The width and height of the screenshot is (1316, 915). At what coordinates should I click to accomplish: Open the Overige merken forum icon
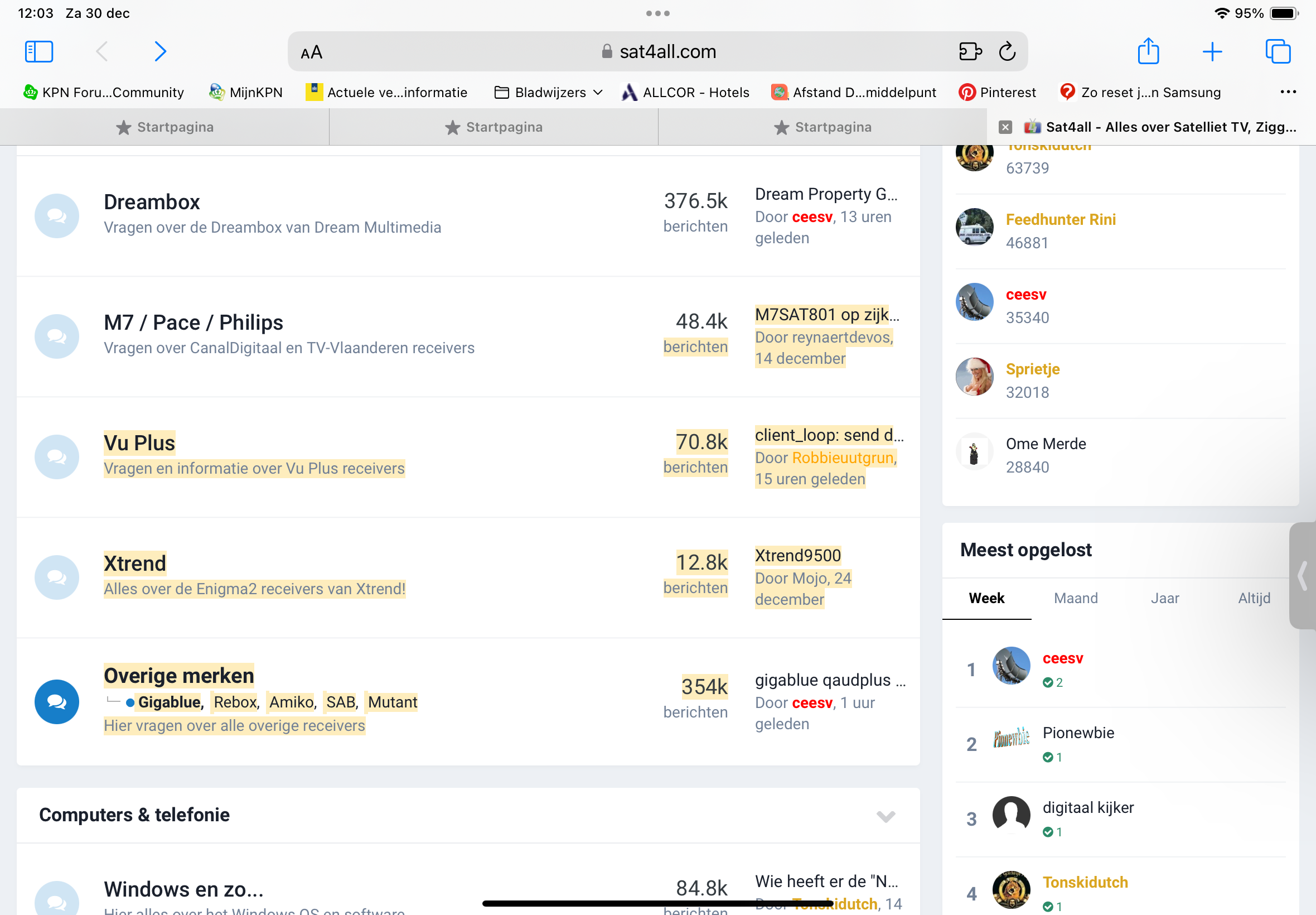[x=57, y=702]
